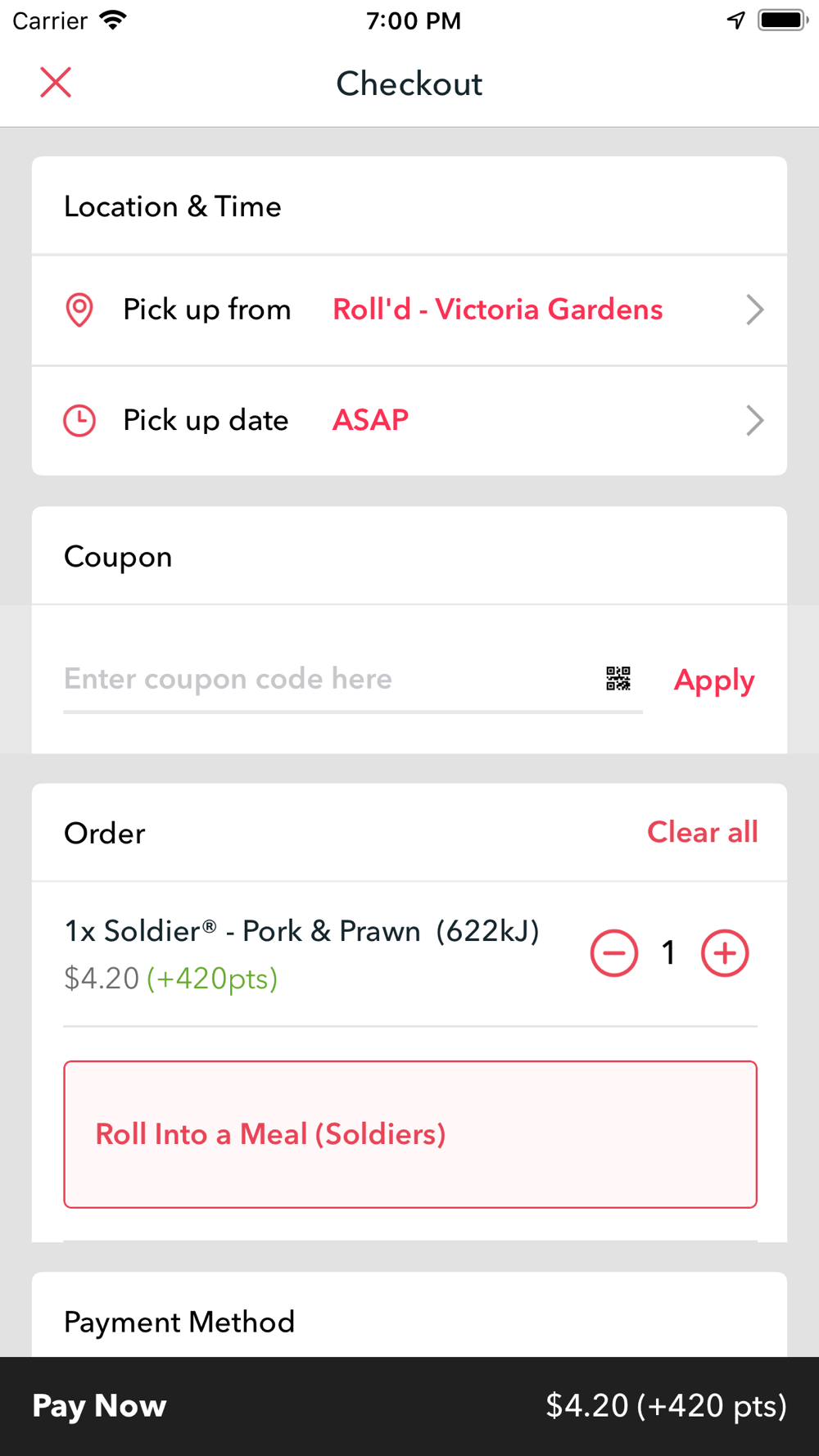Choose Roll Into a Meal (Soldiers) upgrade
Viewport: 819px width, 1456px height.
(x=410, y=1134)
